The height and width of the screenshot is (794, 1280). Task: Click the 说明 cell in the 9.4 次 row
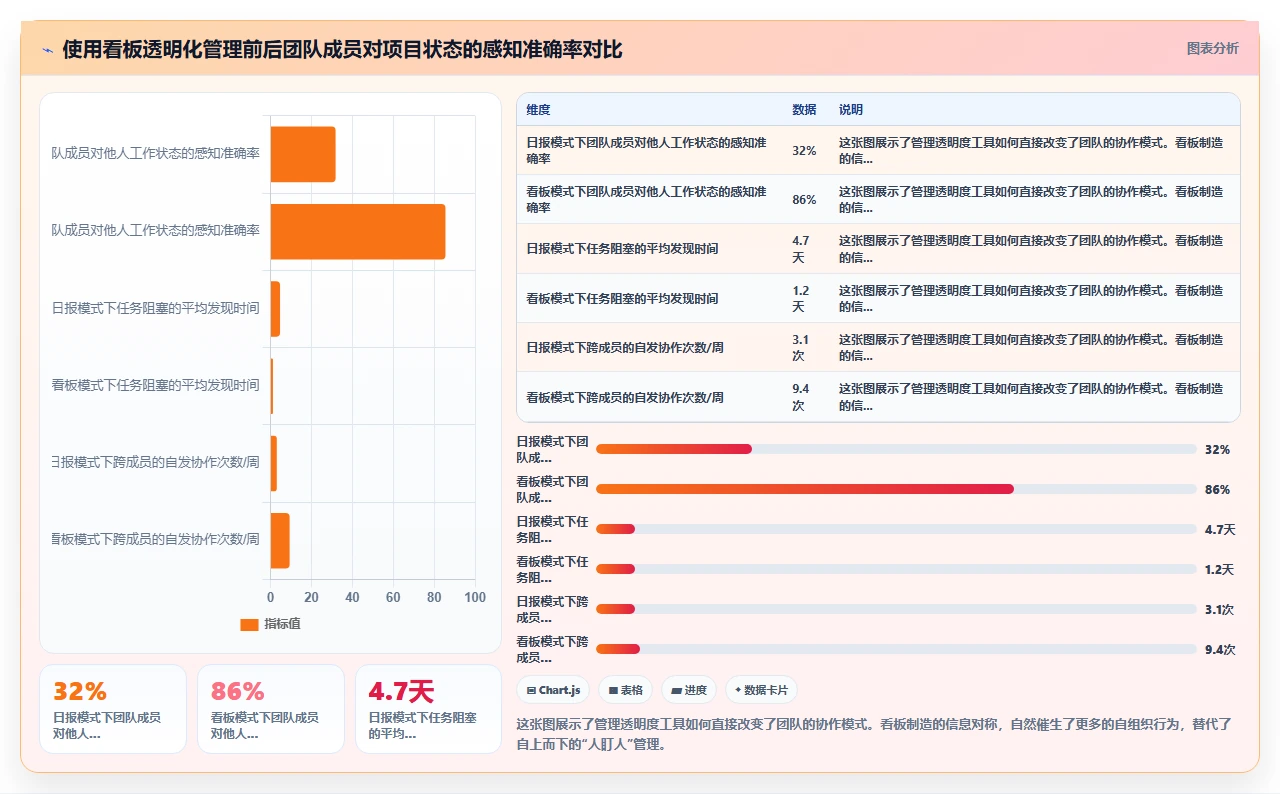1033,397
